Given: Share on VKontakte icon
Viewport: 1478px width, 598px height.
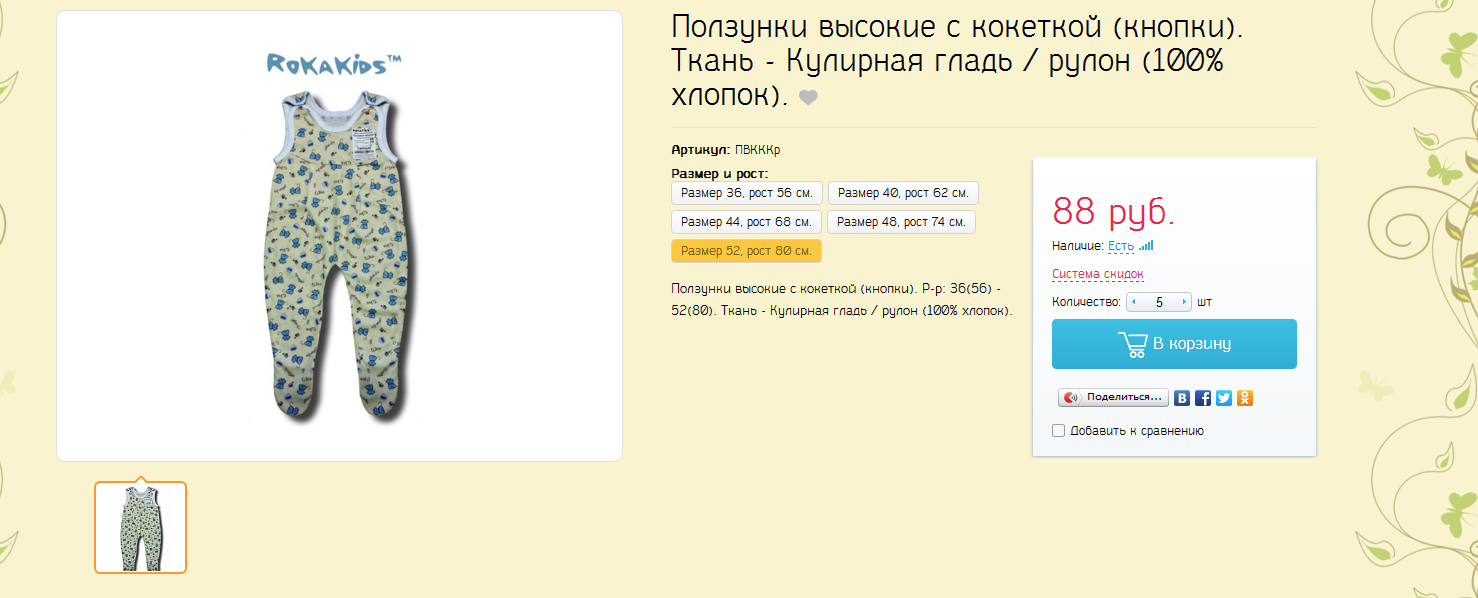Looking at the screenshot, I should [1182, 398].
